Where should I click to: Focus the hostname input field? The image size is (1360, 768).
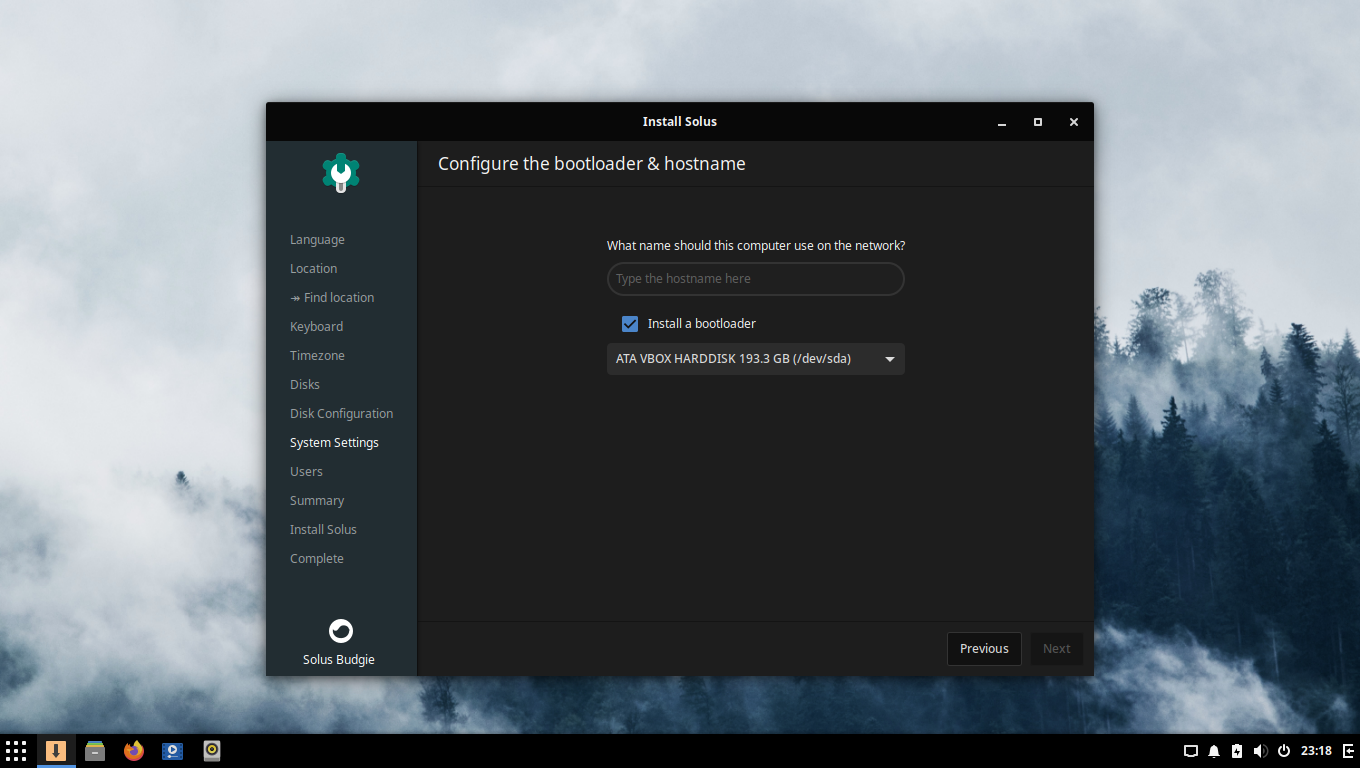pos(756,279)
